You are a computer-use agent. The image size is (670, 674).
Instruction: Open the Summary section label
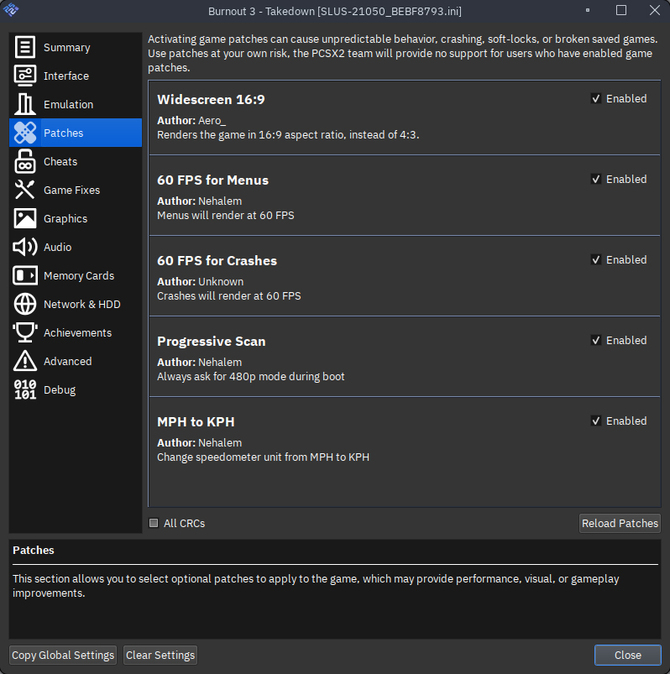coord(67,47)
